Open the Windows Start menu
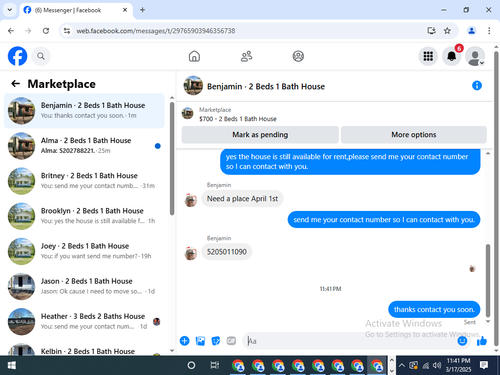Image resolution: width=500 pixels, height=375 pixels. coord(12,365)
